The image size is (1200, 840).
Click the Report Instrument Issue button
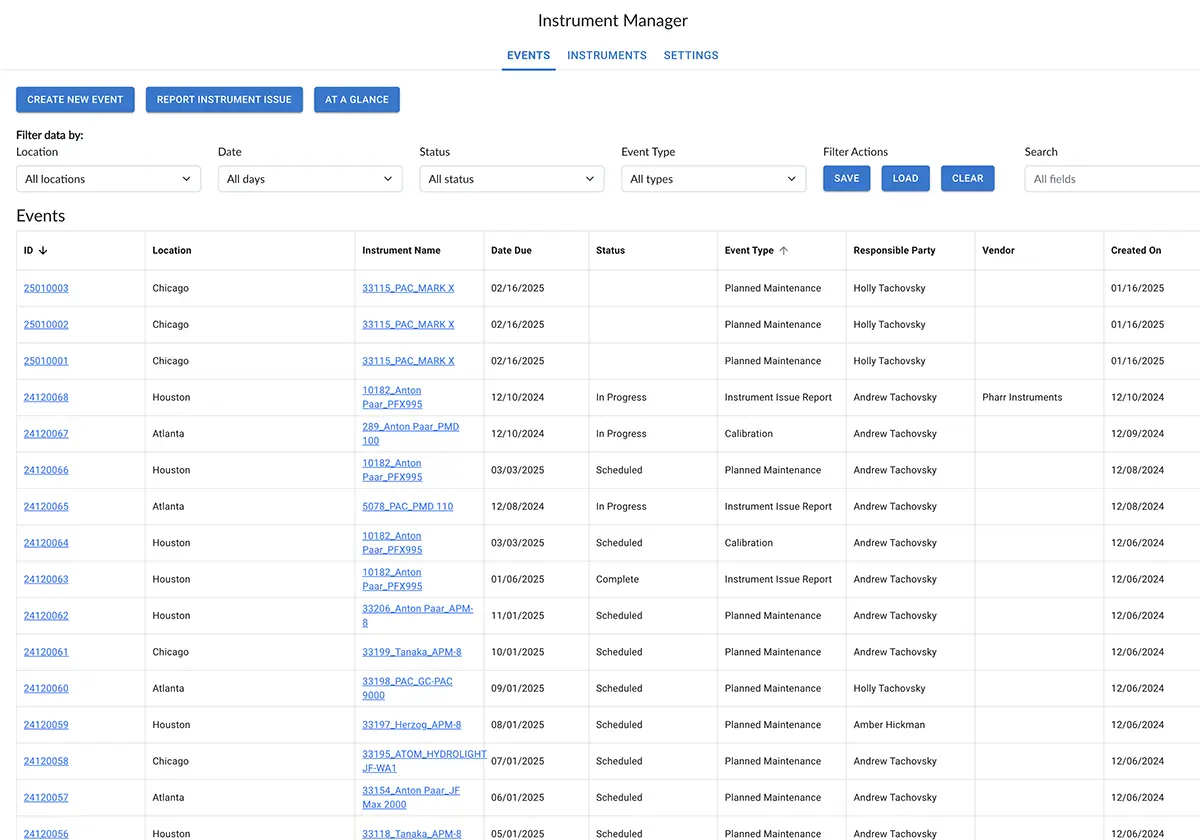tap(224, 100)
